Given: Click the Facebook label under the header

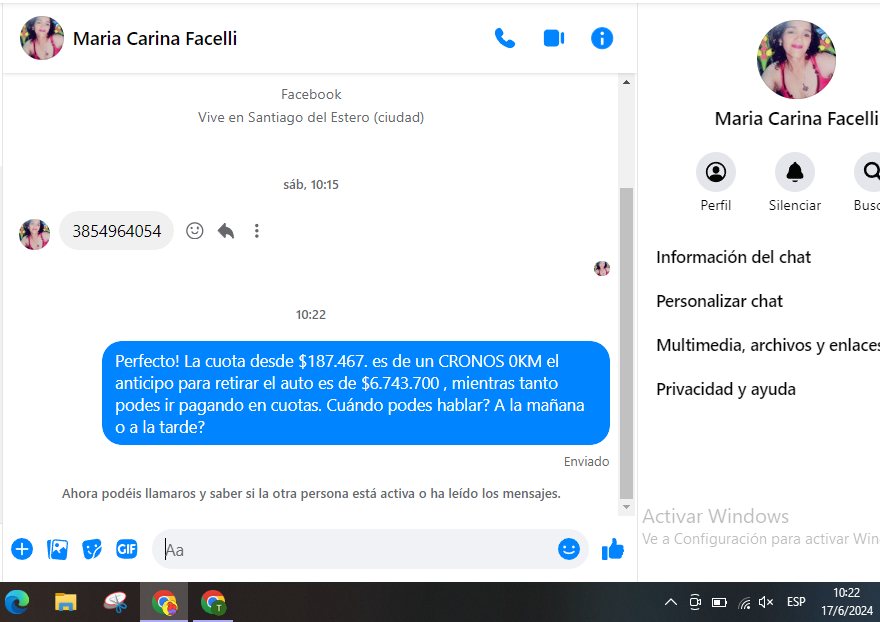Looking at the screenshot, I should coord(311,94).
